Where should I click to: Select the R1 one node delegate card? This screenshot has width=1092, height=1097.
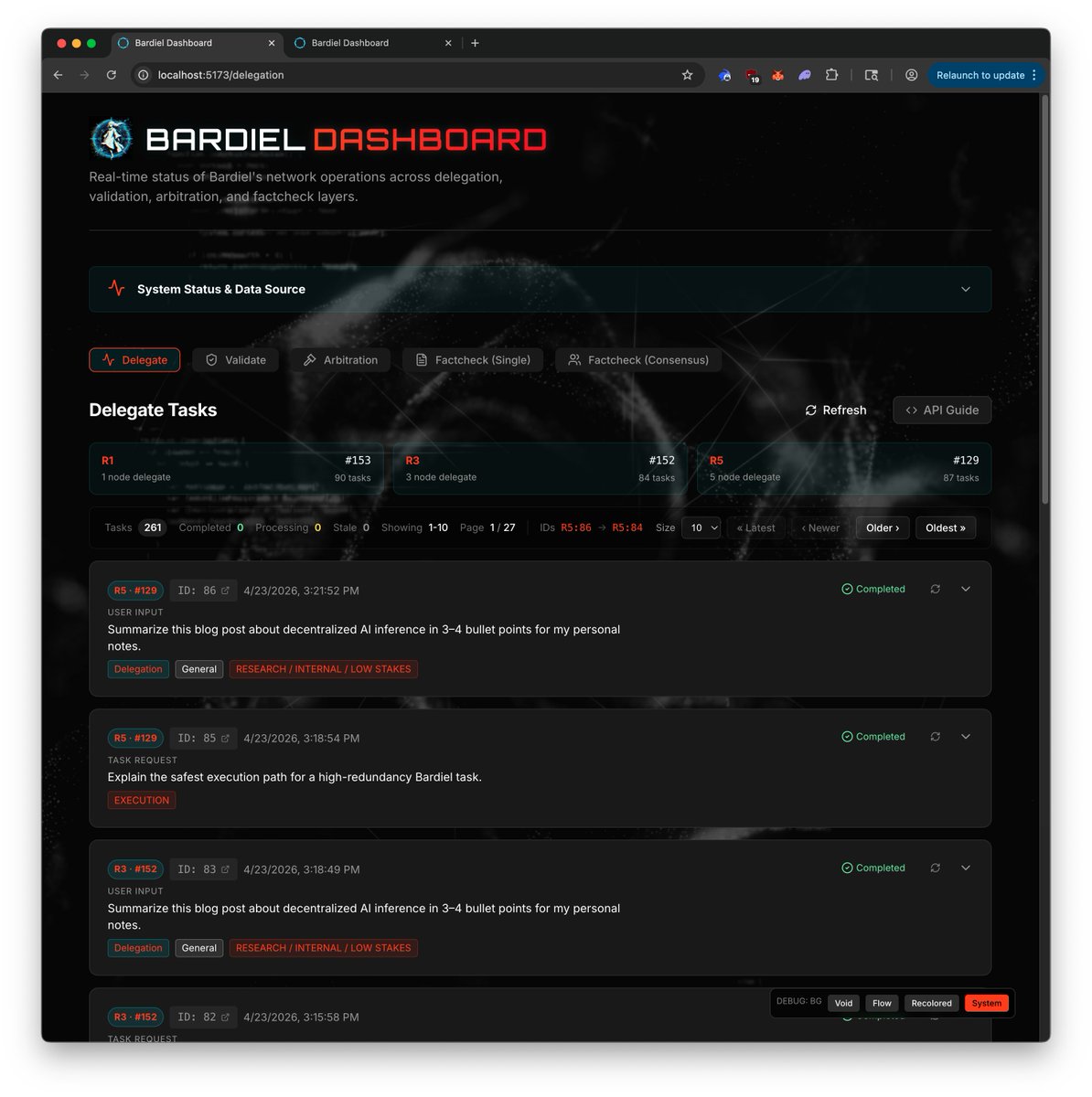[x=236, y=468]
